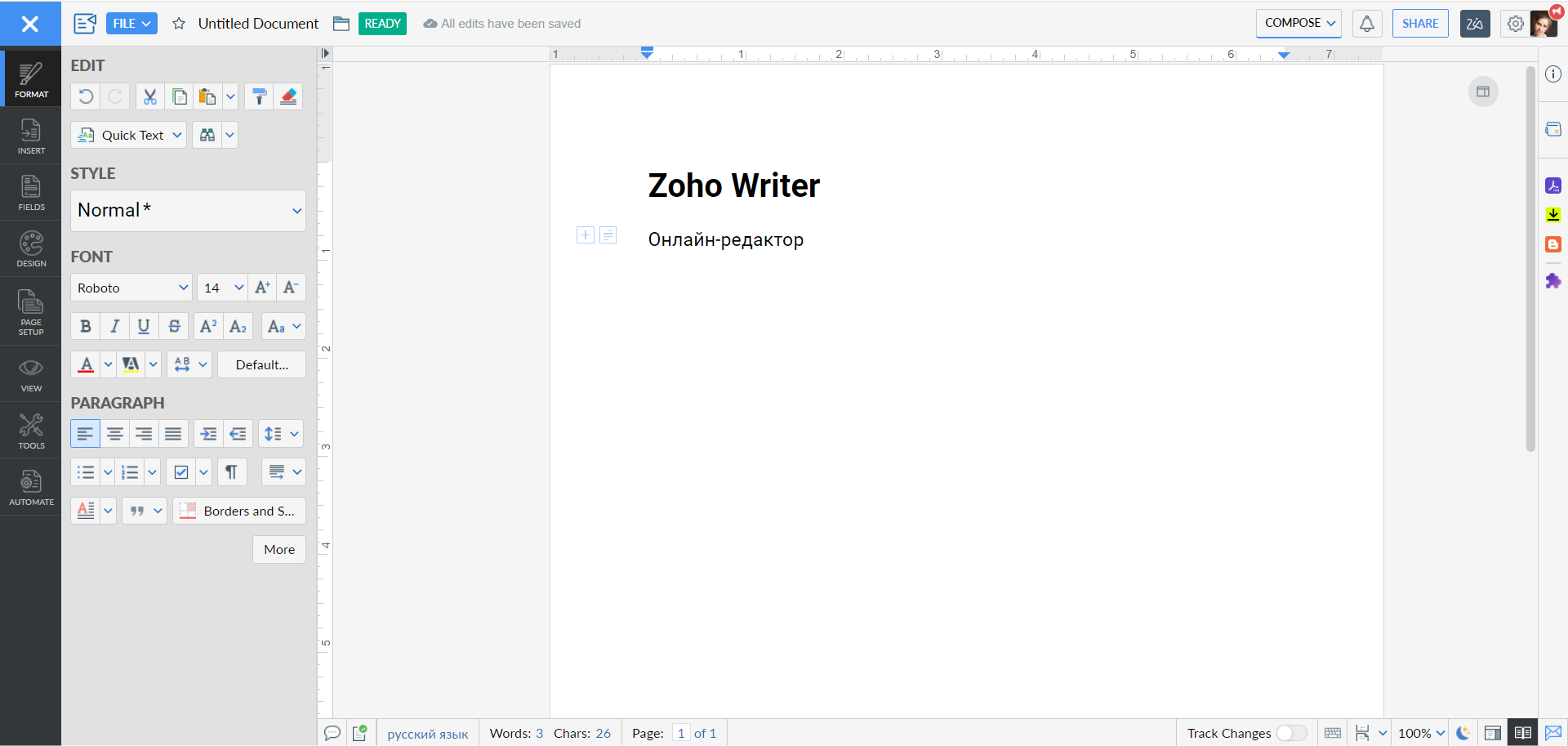Switch to the VIEW tab
This screenshot has width=1568, height=746.
click(x=31, y=374)
